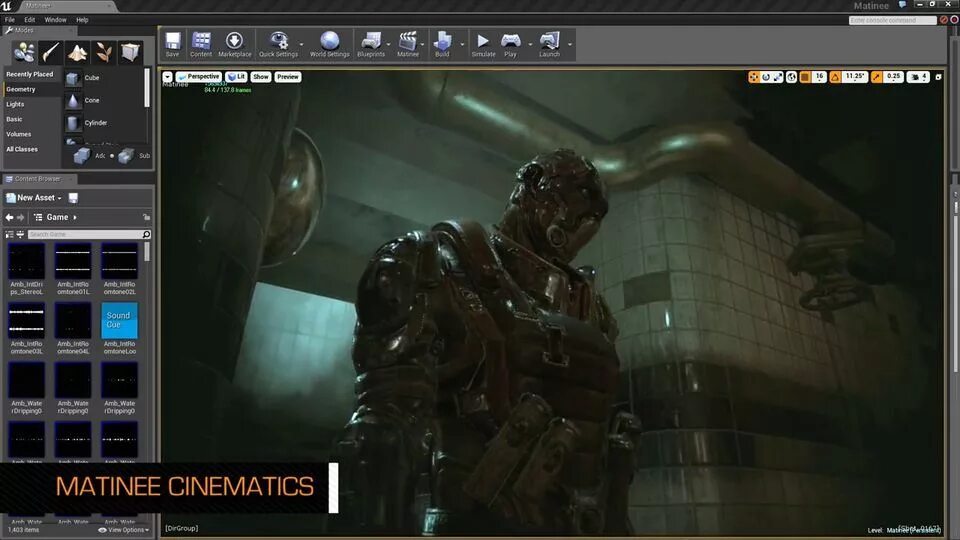Go forward with the Content Browser arrow
Viewport: 960px width, 540px height.
tap(21, 217)
